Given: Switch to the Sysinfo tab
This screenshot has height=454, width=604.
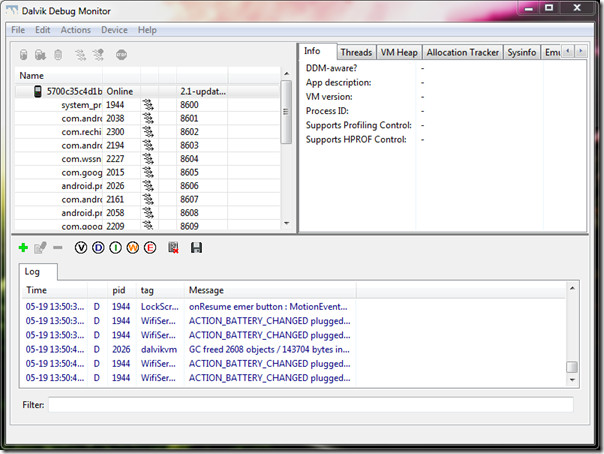Looking at the screenshot, I should click(522, 52).
